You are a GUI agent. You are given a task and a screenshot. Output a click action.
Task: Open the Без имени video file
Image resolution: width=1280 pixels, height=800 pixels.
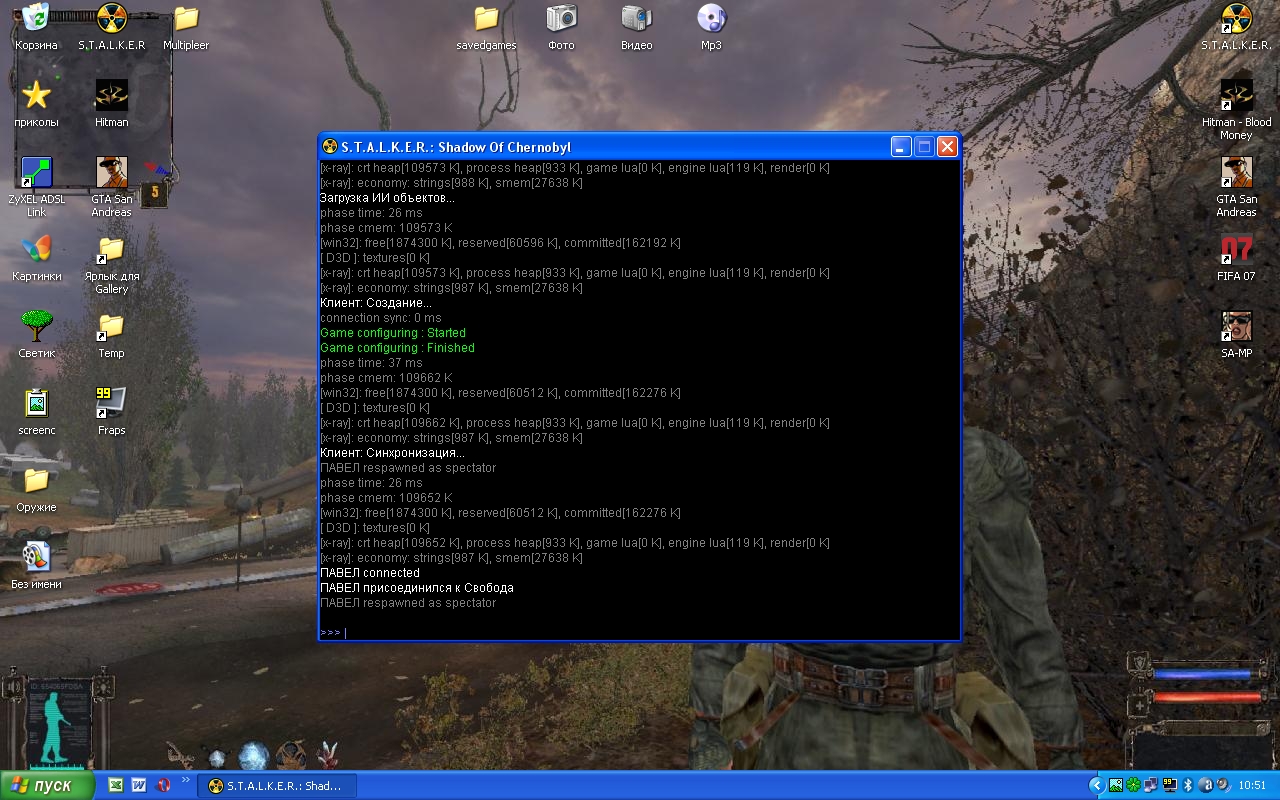pos(36,566)
